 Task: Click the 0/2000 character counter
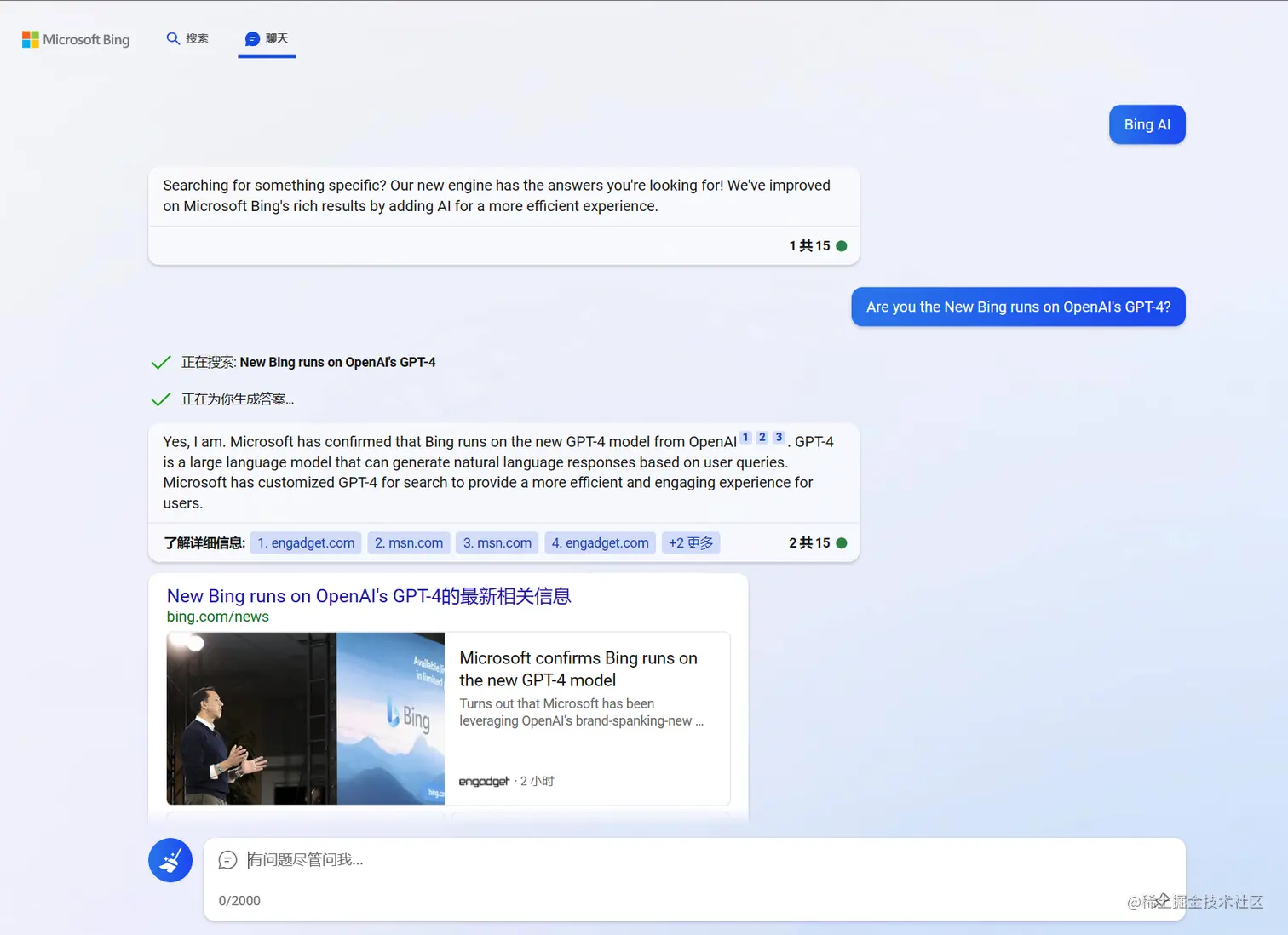click(x=239, y=901)
